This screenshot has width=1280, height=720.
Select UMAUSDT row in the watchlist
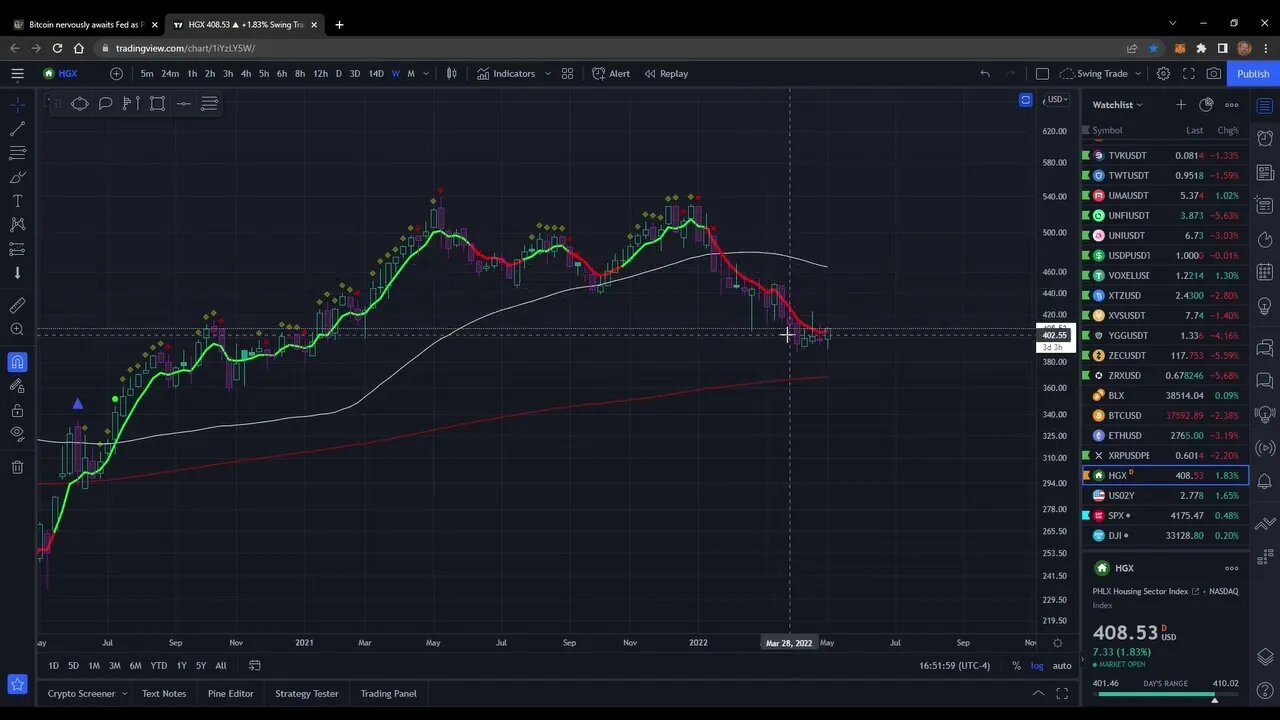[1165, 195]
